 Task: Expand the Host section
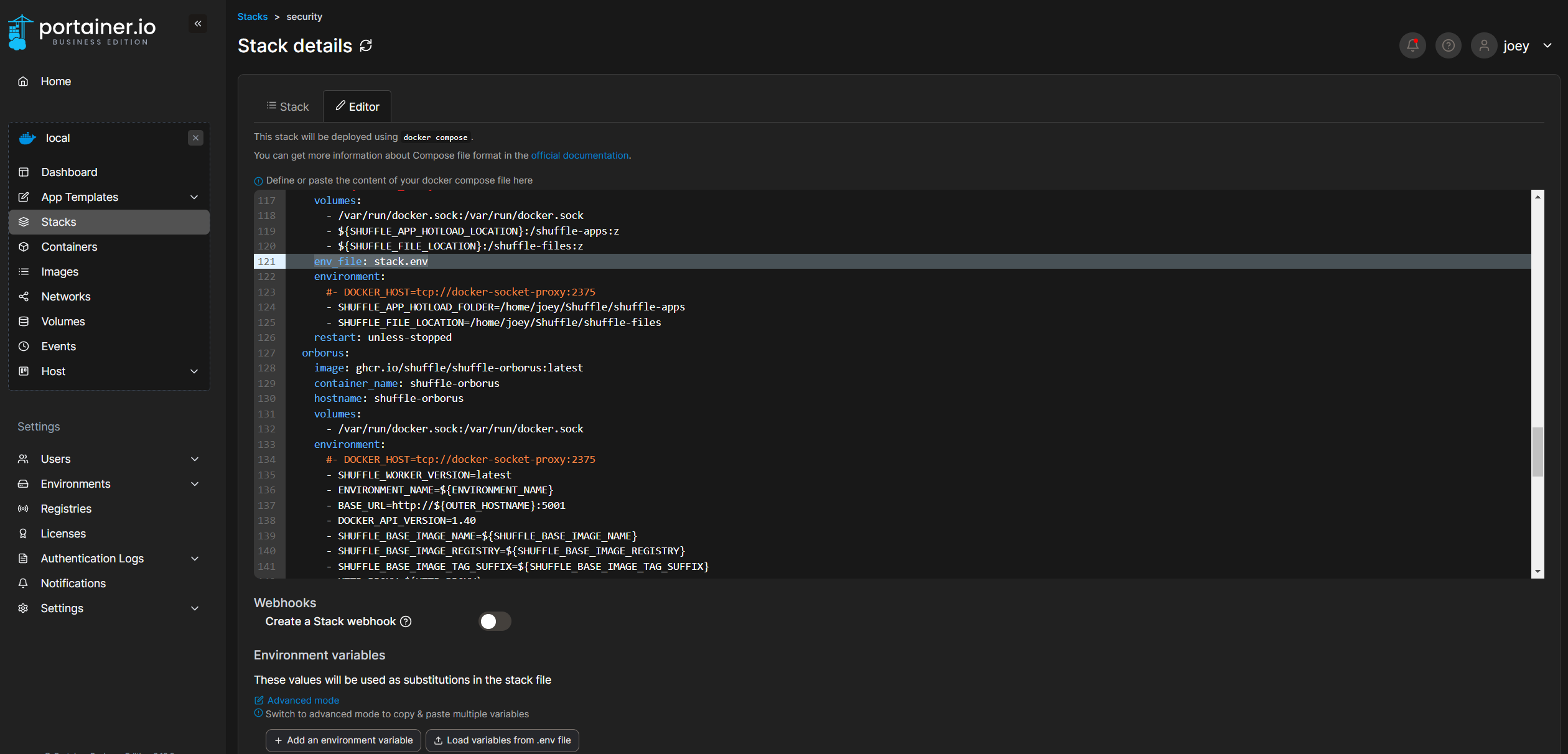tap(53, 371)
